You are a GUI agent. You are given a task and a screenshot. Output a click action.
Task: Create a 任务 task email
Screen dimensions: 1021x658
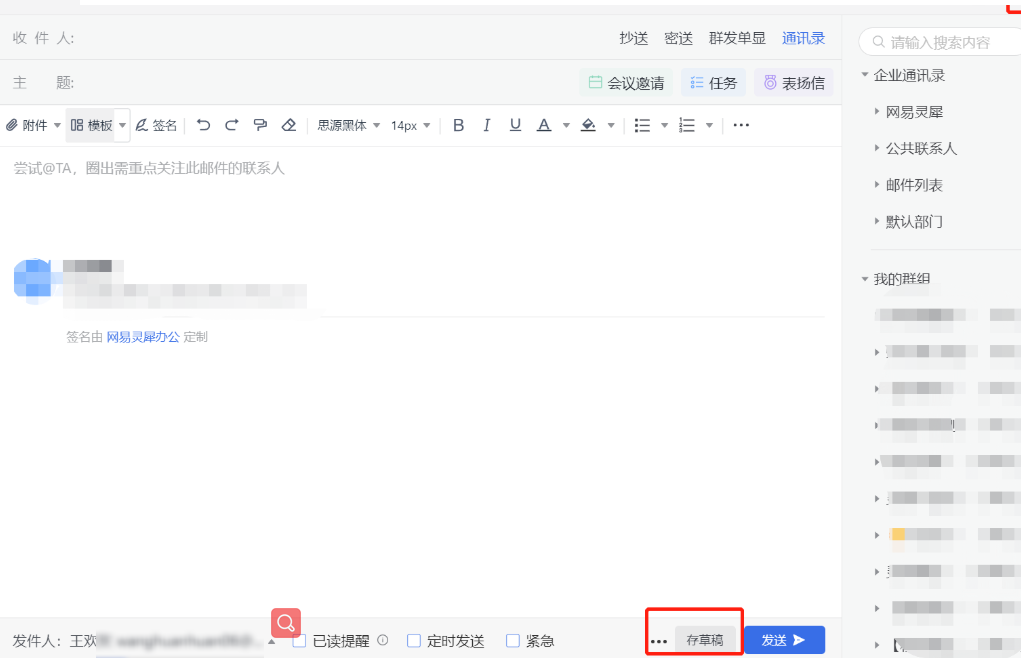pyautogui.click(x=714, y=83)
